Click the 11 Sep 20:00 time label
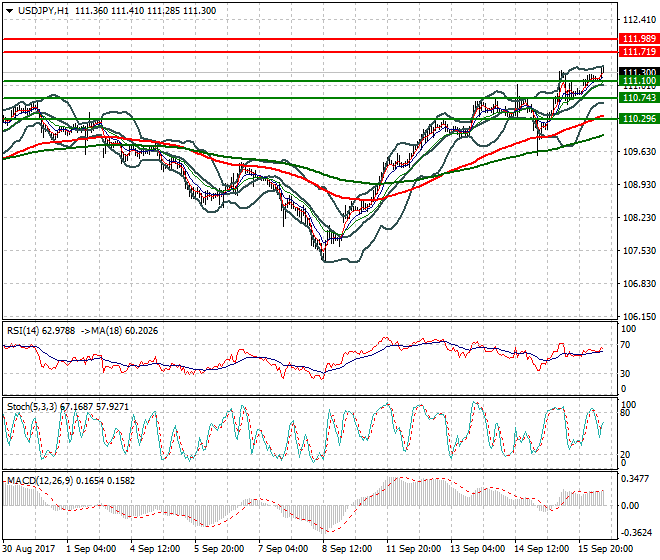The image size is (660, 560). [414, 549]
